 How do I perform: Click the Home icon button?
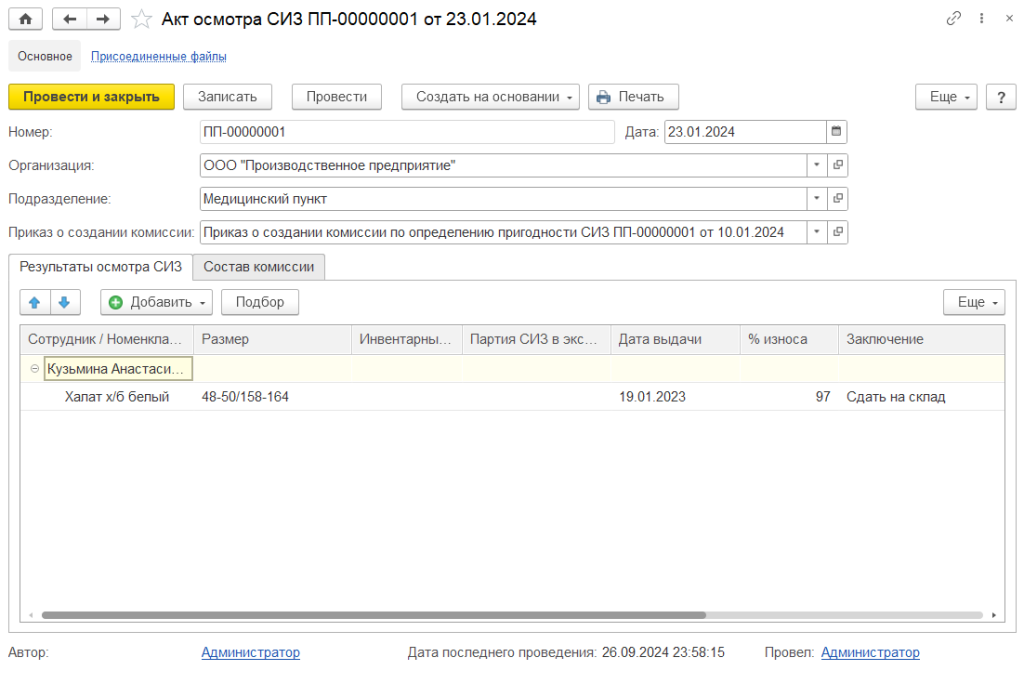click(26, 19)
